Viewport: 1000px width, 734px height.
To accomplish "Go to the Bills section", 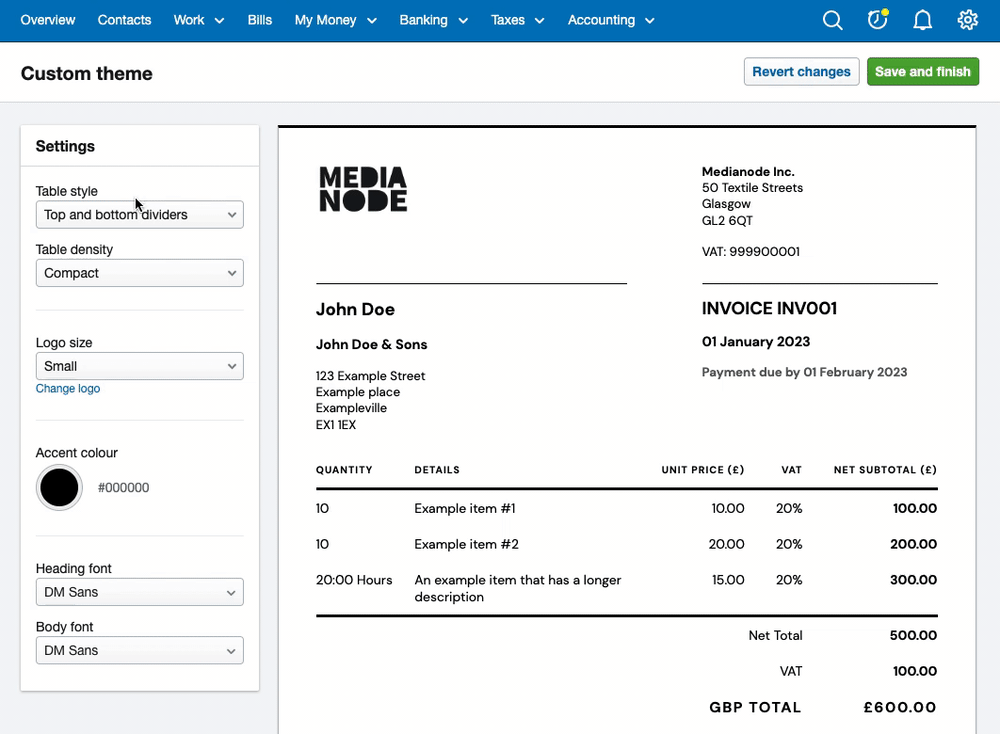I will point(259,20).
